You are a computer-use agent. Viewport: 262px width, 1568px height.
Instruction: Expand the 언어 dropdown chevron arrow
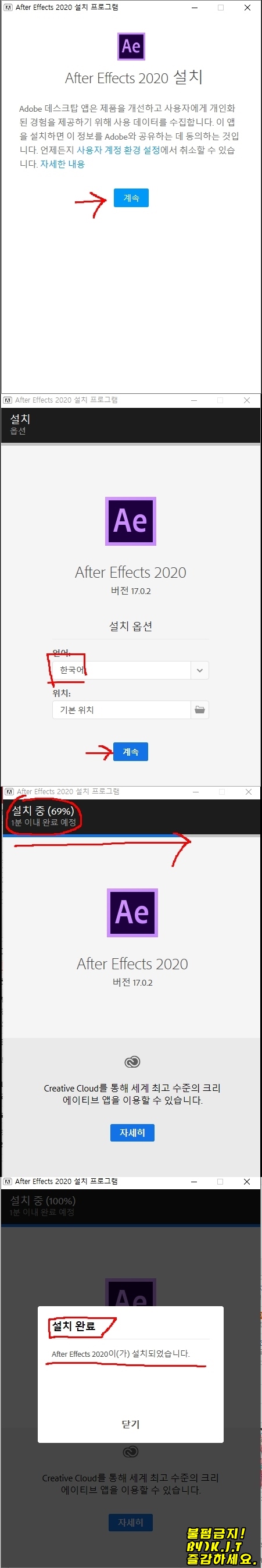(199, 670)
